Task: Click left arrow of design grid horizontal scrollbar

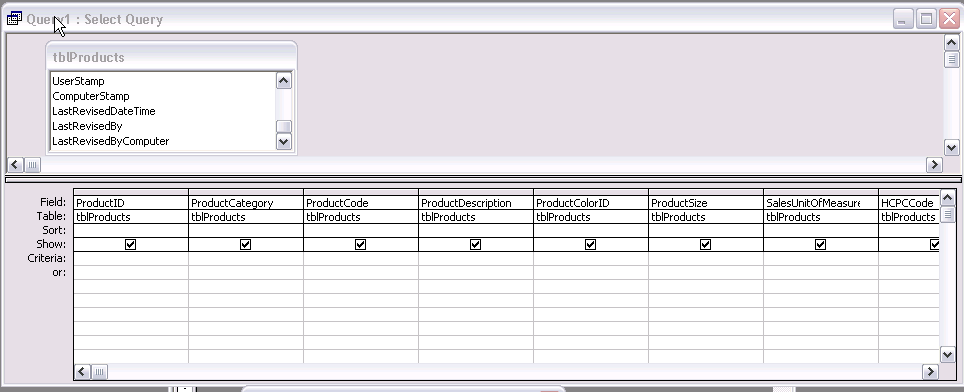Action: (82, 372)
